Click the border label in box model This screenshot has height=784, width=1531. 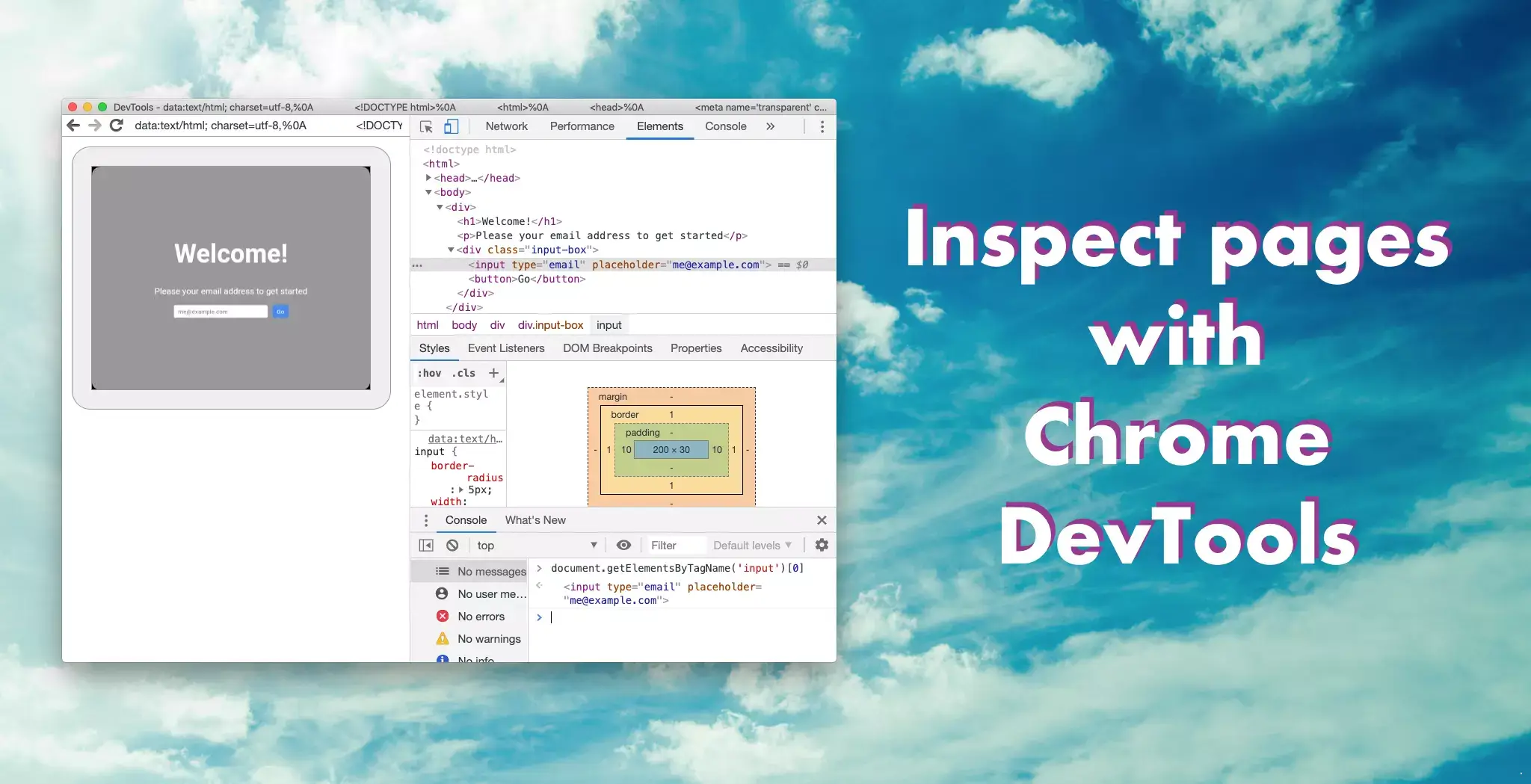(625, 414)
